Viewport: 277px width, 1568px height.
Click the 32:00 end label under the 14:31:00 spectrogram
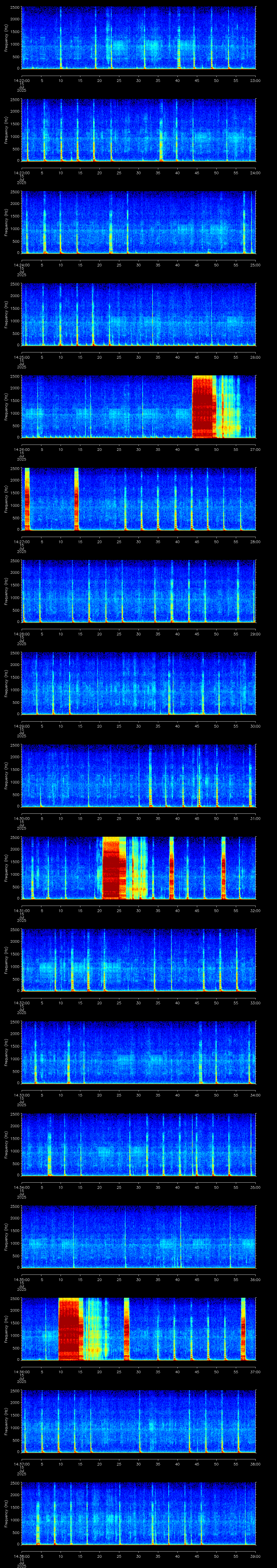coord(255,910)
